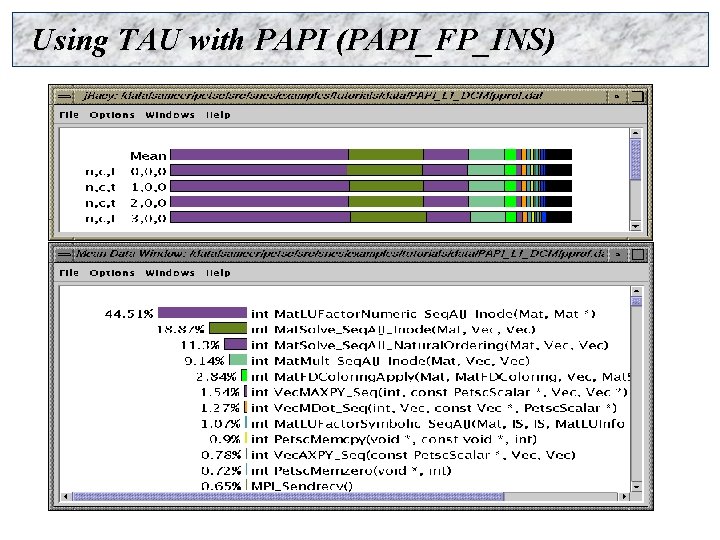720x540 pixels.
Task: Click PetscMemcpy function name
Action: (x=394, y=439)
